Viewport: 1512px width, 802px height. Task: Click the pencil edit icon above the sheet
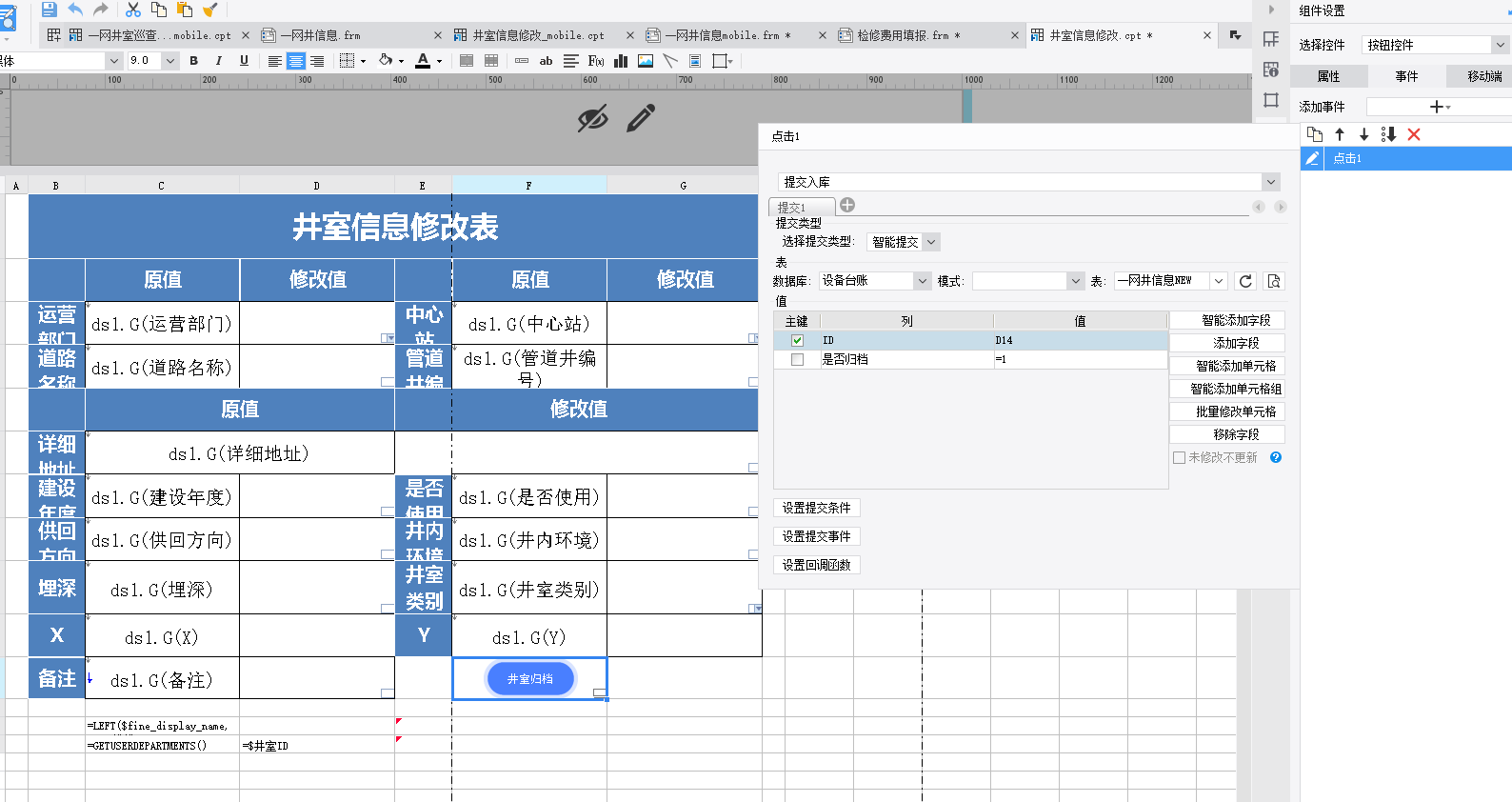[641, 118]
